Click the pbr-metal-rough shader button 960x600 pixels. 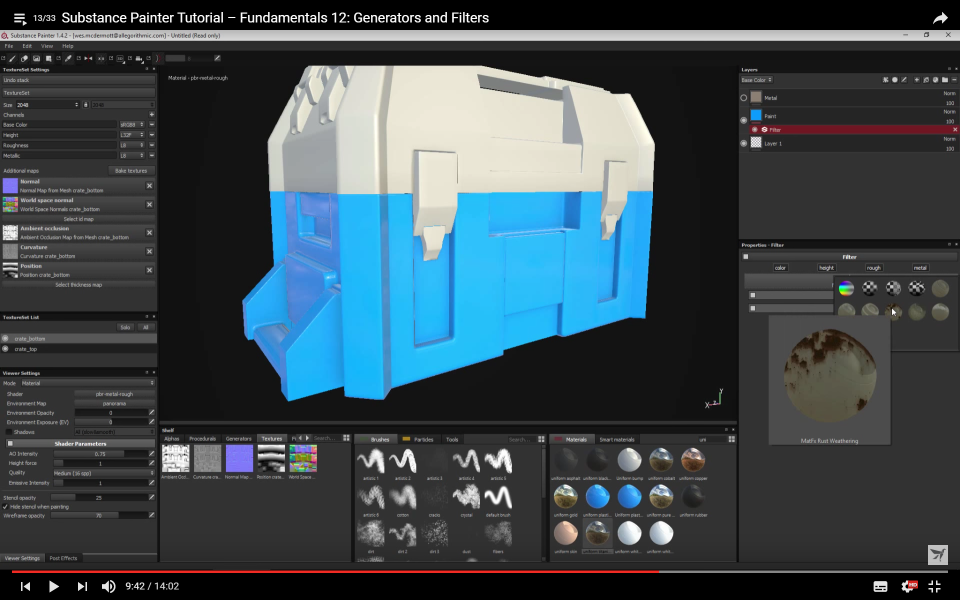point(114,394)
